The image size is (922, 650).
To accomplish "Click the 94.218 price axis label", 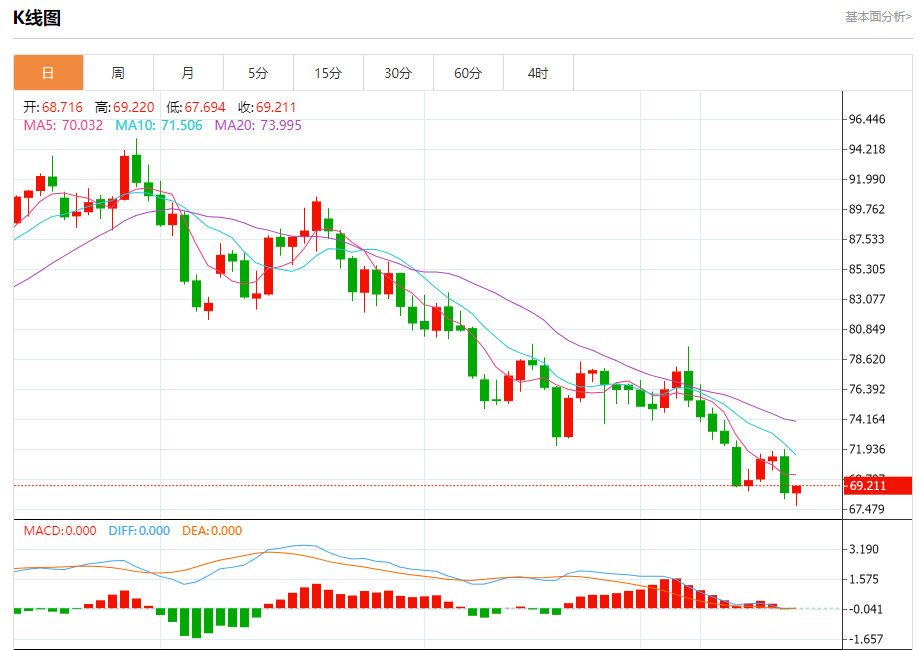I will pyautogui.click(x=867, y=149).
